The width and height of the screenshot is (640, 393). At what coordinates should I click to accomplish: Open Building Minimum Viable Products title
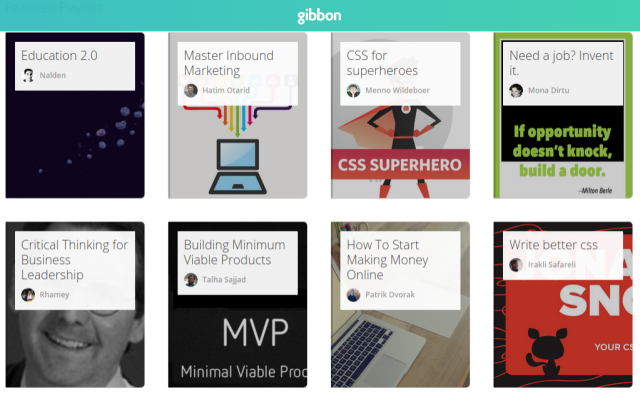click(235, 252)
